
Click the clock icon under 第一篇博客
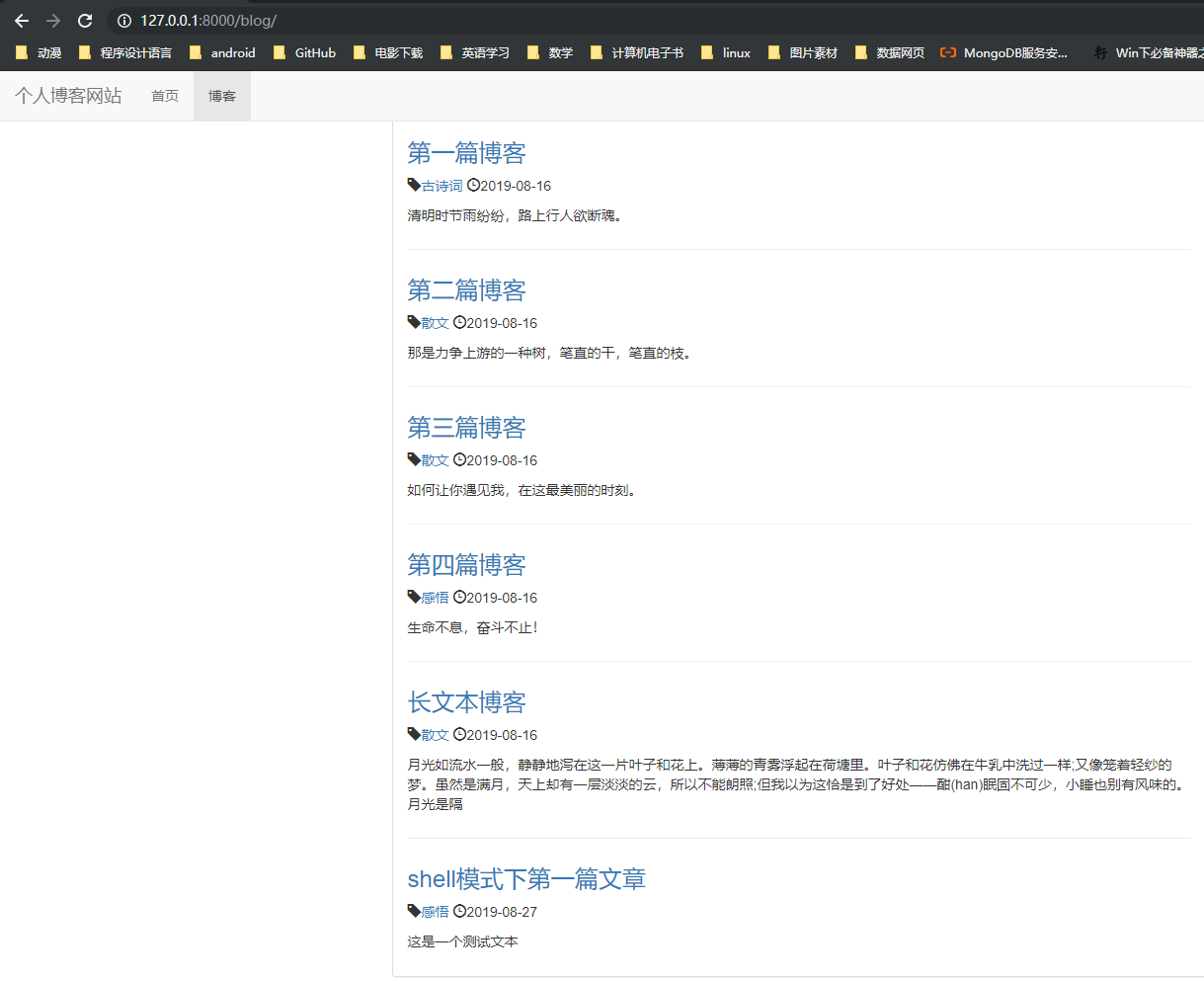[x=472, y=185]
